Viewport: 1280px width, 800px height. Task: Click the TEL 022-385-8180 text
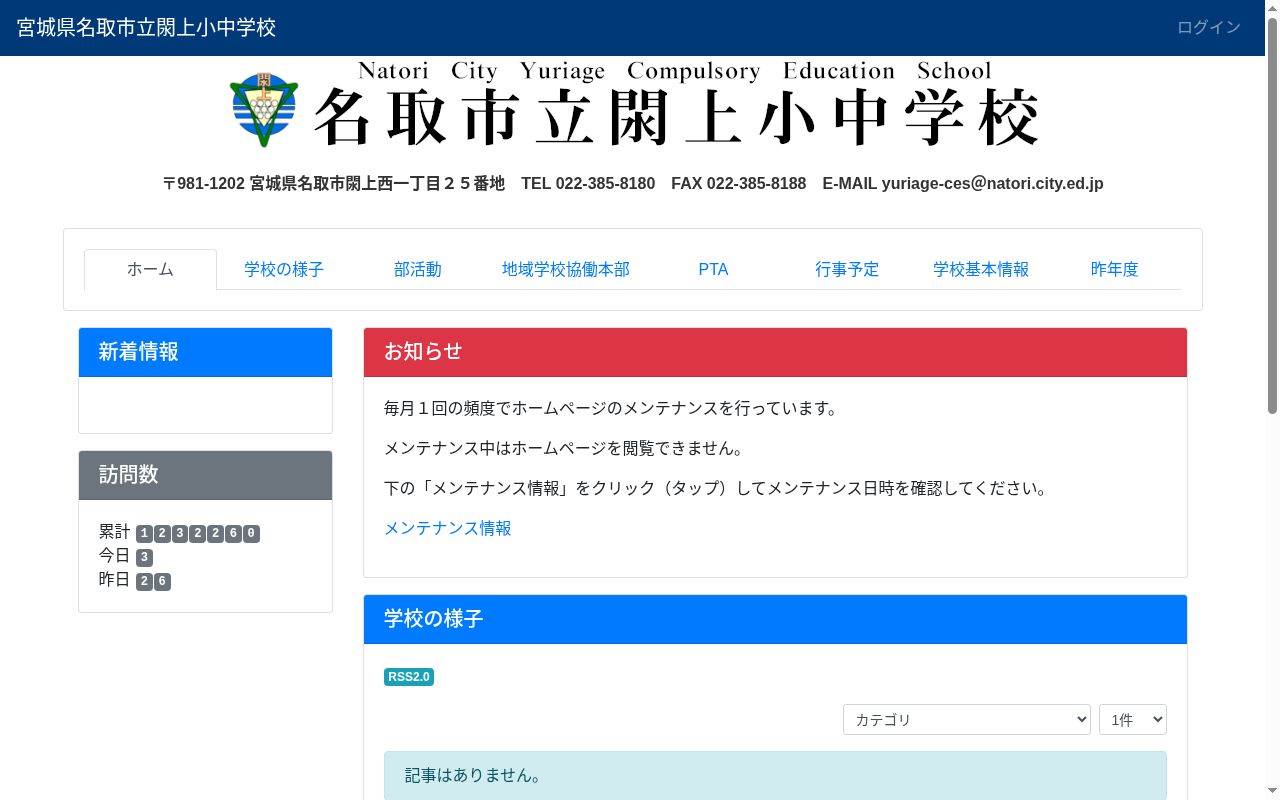coord(588,184)
